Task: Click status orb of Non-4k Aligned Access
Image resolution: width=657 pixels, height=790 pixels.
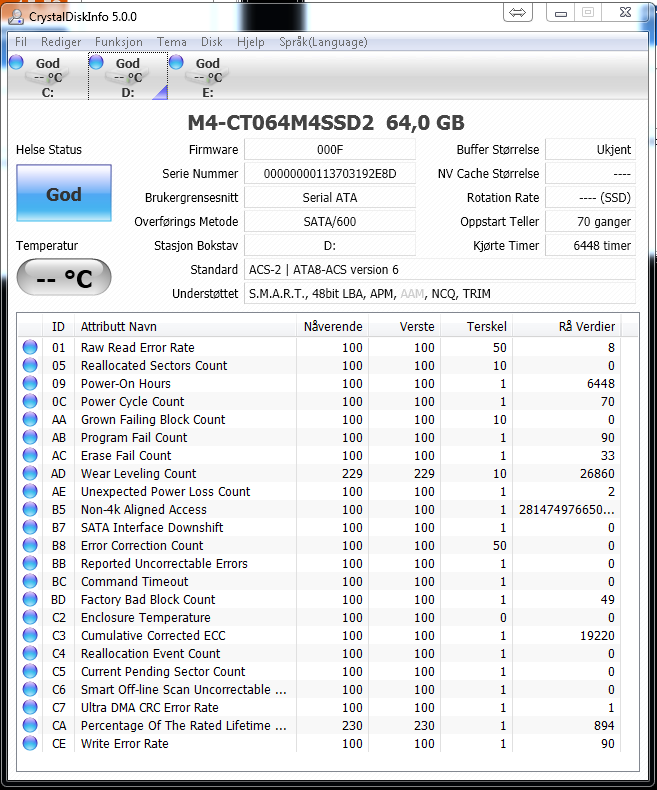Action: (30, 509)
